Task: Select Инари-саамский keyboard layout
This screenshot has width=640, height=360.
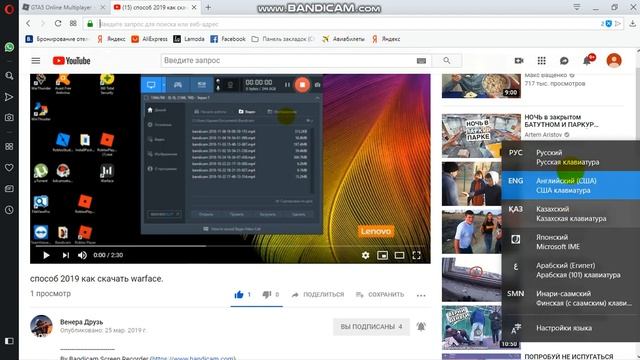Action: (x=571, y=298)
